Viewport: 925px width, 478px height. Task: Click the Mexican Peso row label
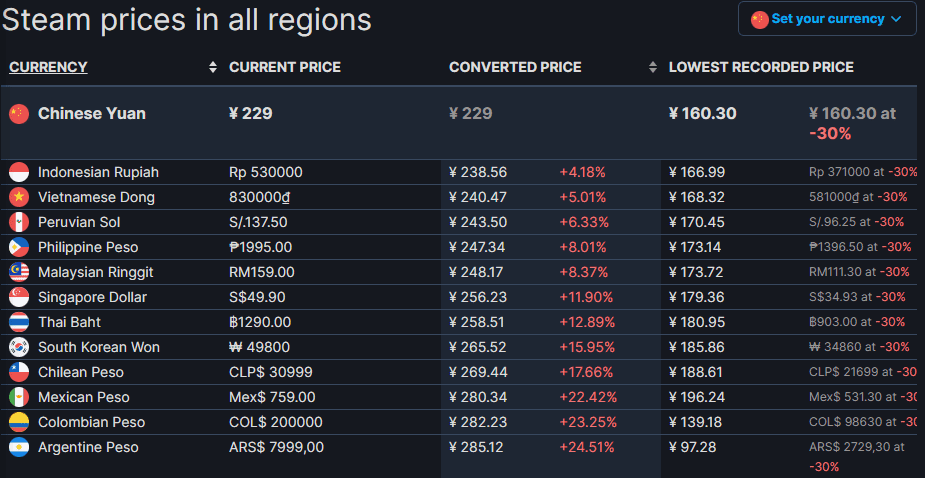click(84, 397)
